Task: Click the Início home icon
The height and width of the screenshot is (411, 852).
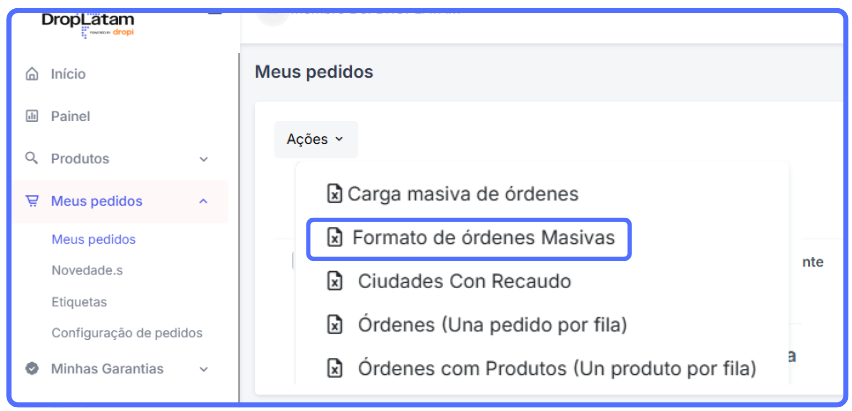Action: coord(32,74)
